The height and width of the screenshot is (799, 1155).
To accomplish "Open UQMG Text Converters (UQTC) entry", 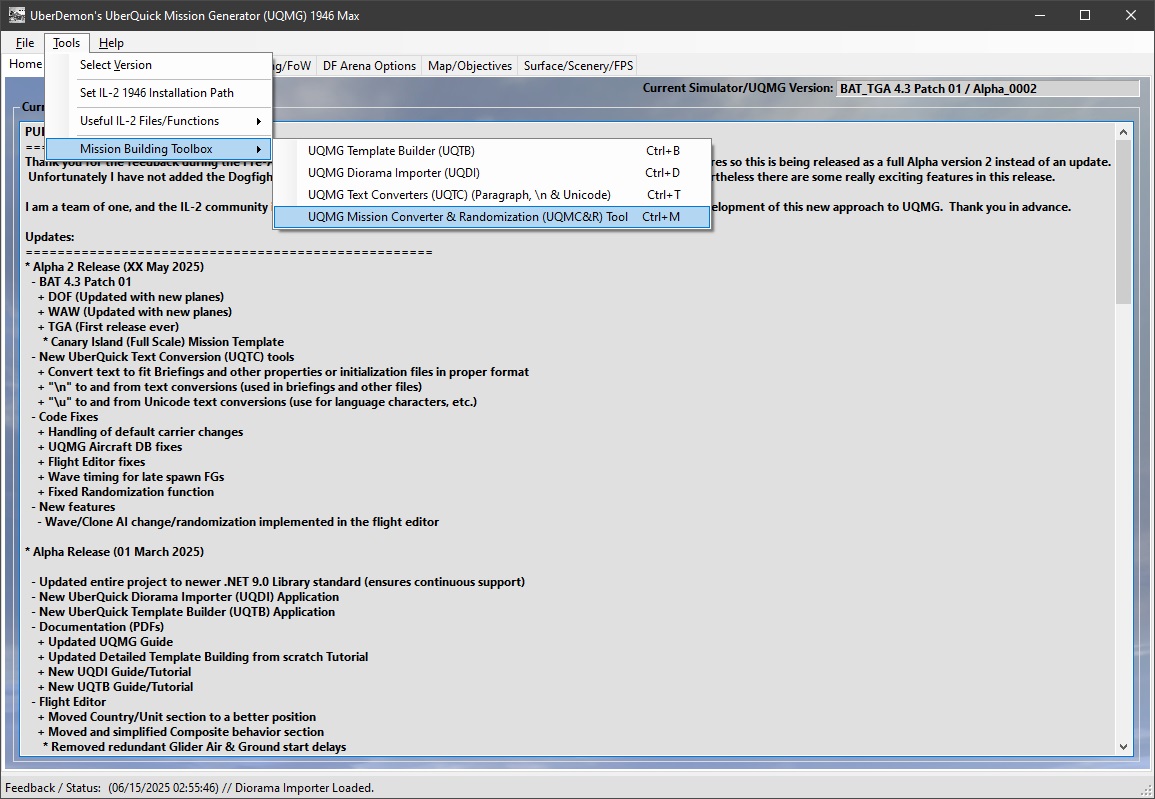I will coord(491,195).
